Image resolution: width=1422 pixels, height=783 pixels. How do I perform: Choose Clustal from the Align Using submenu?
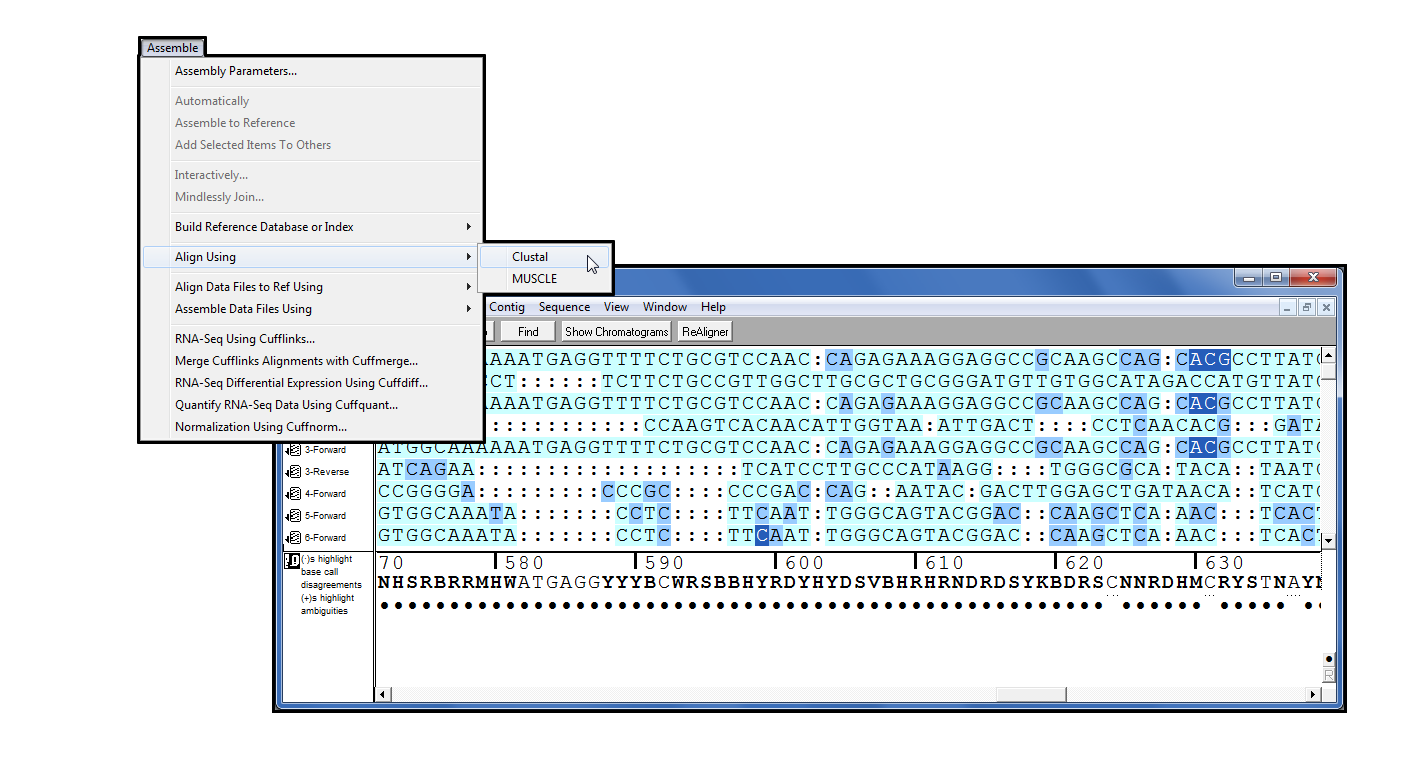(x=530, y=257)
